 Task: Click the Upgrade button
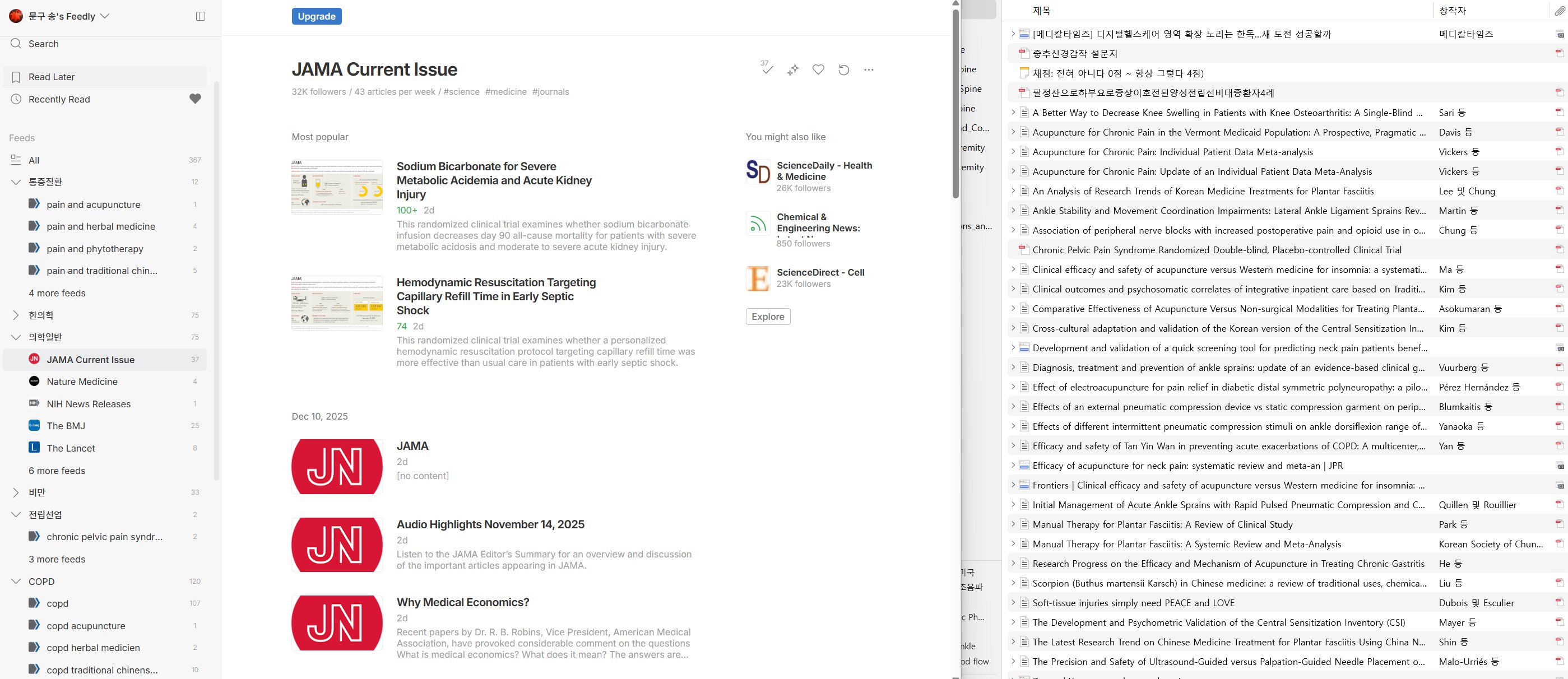317,16
